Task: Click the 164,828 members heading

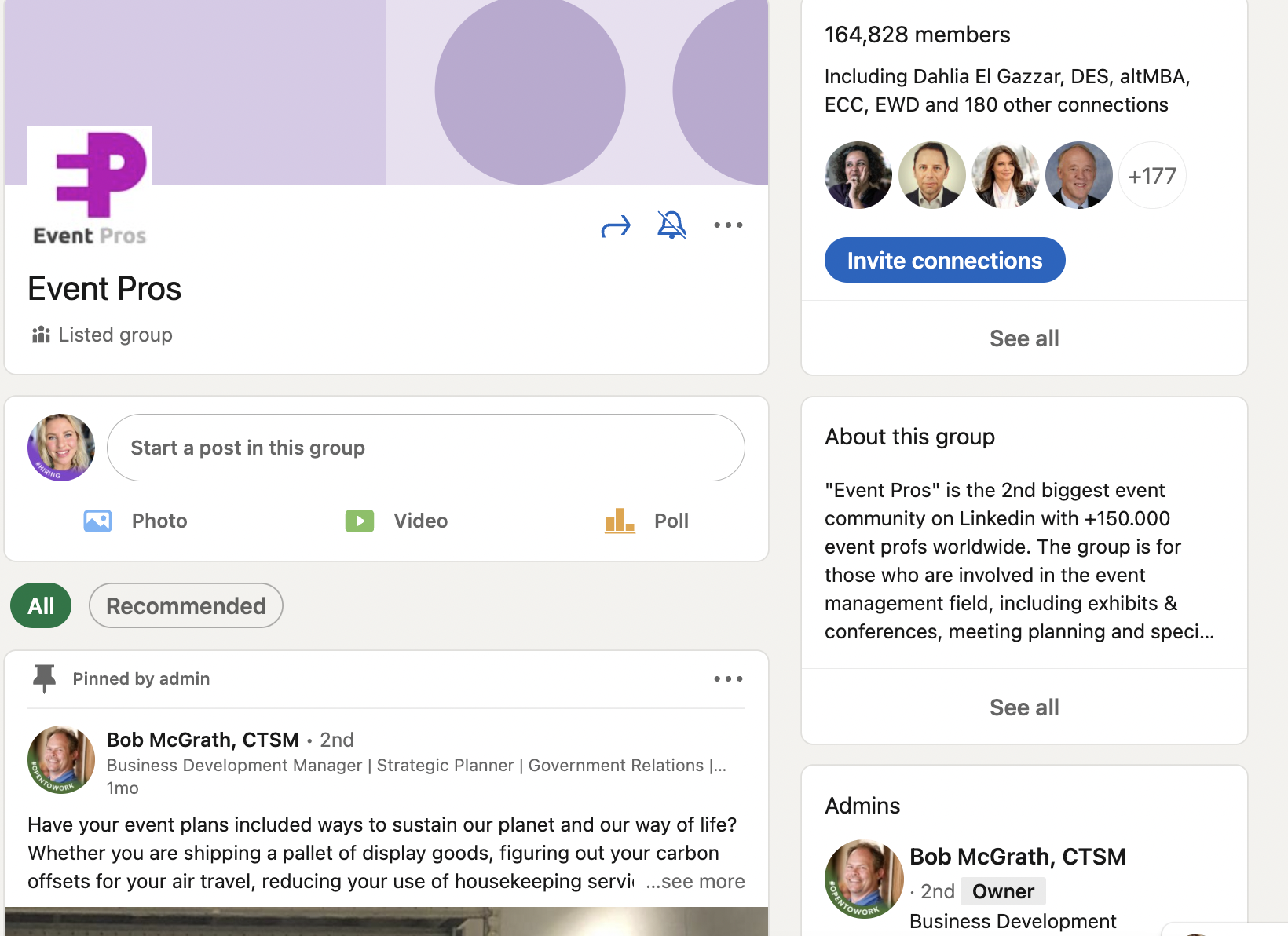Action: [x=917, y=35]
